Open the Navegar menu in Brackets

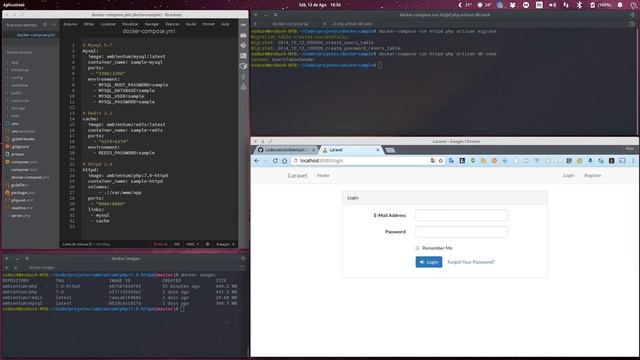click(x=152, y=24)
